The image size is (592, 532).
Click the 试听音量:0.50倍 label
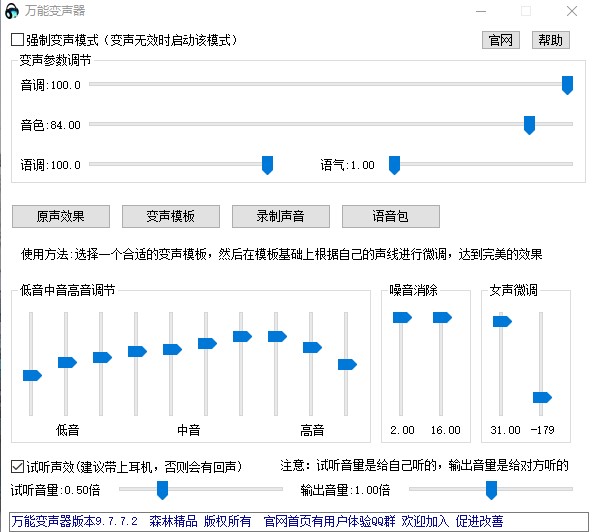(55, 490)
